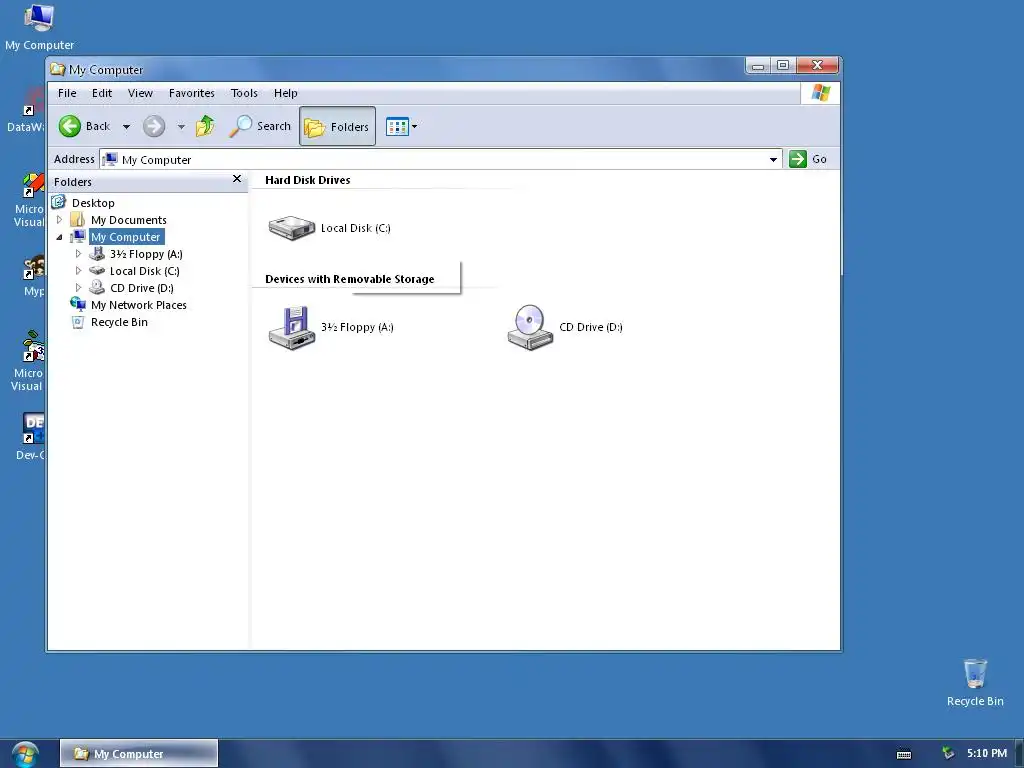Go up one folder level

[205, 126]
